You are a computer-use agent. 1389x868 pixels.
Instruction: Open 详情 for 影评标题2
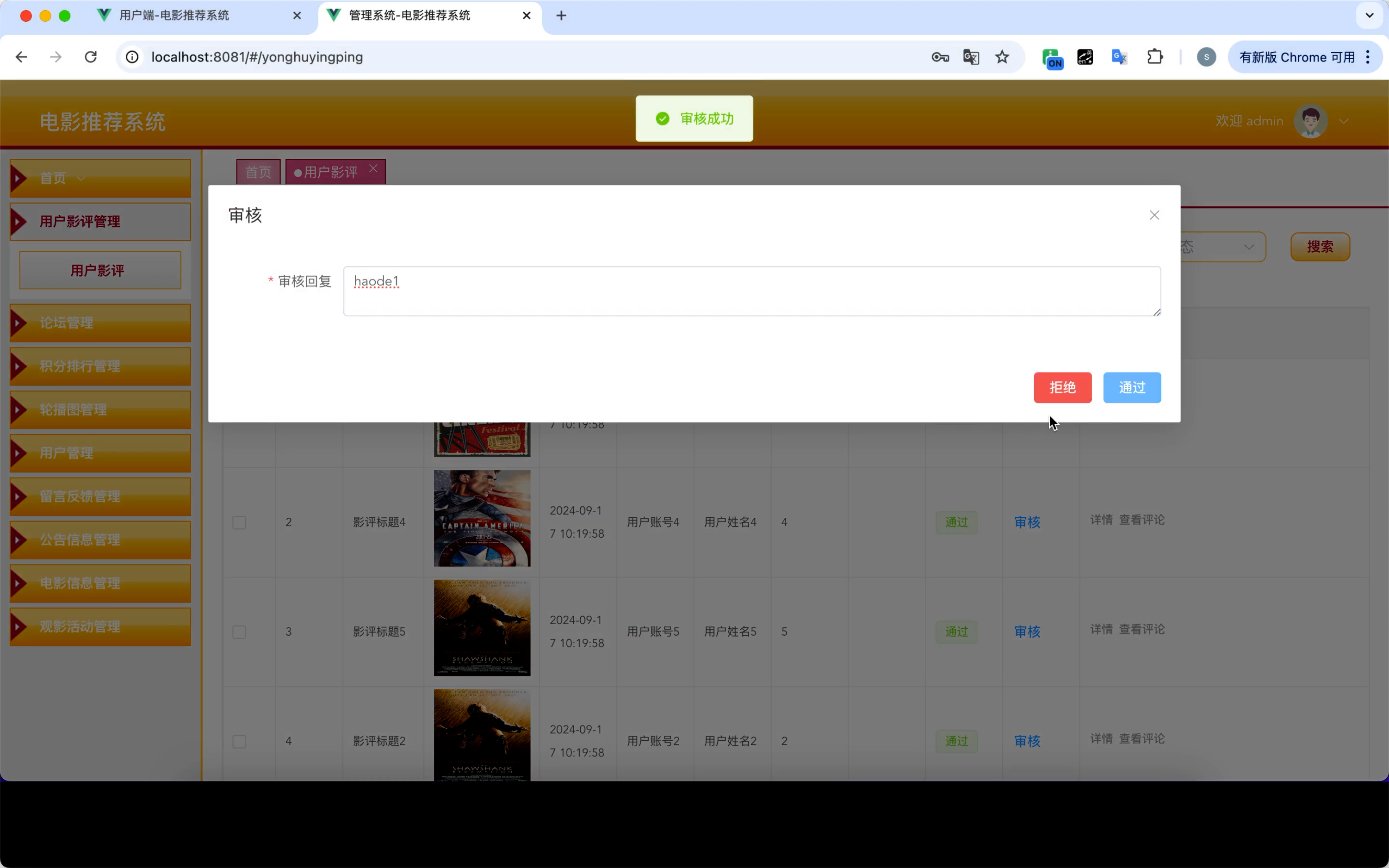[1101, 739]
